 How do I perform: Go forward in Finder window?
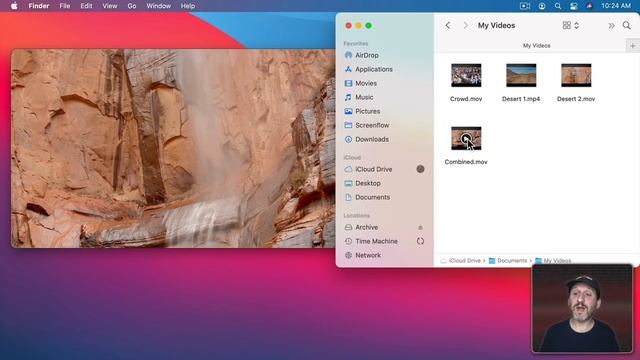pyautogui.click(x=465, y=25)
